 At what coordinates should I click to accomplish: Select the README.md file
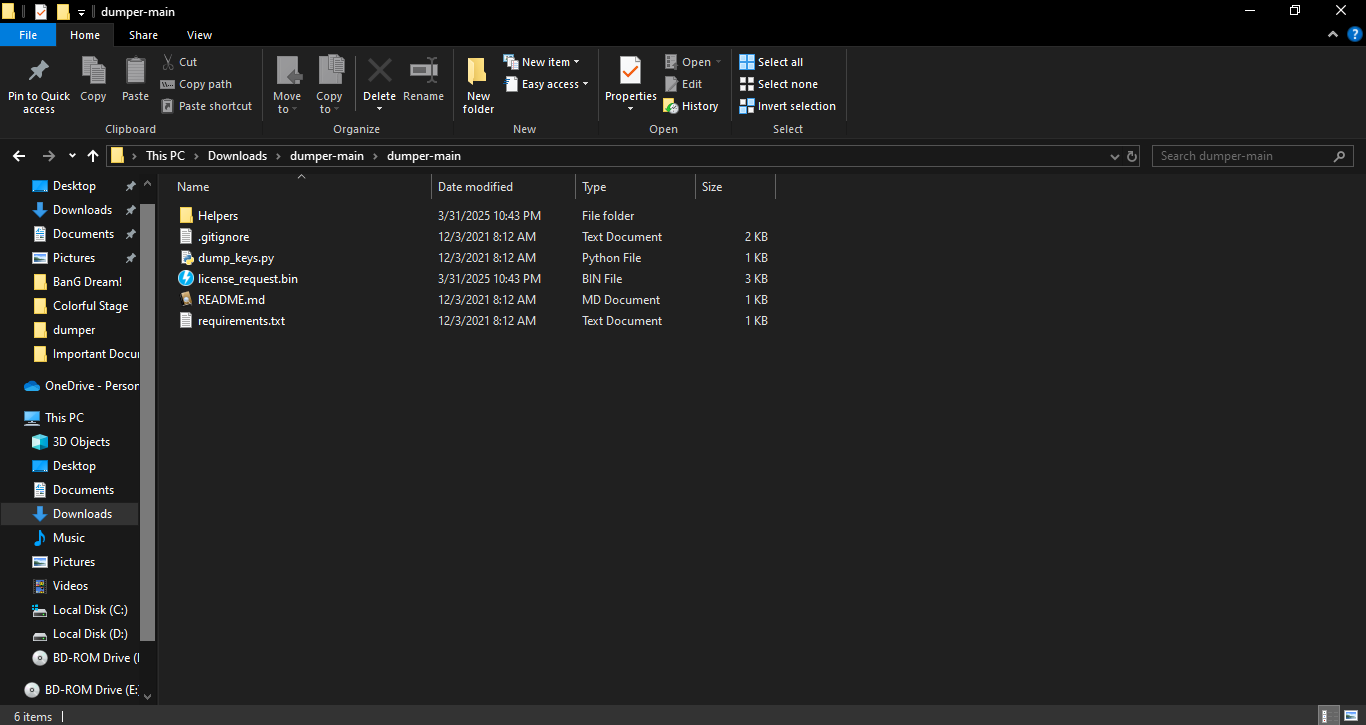[473, 300]
